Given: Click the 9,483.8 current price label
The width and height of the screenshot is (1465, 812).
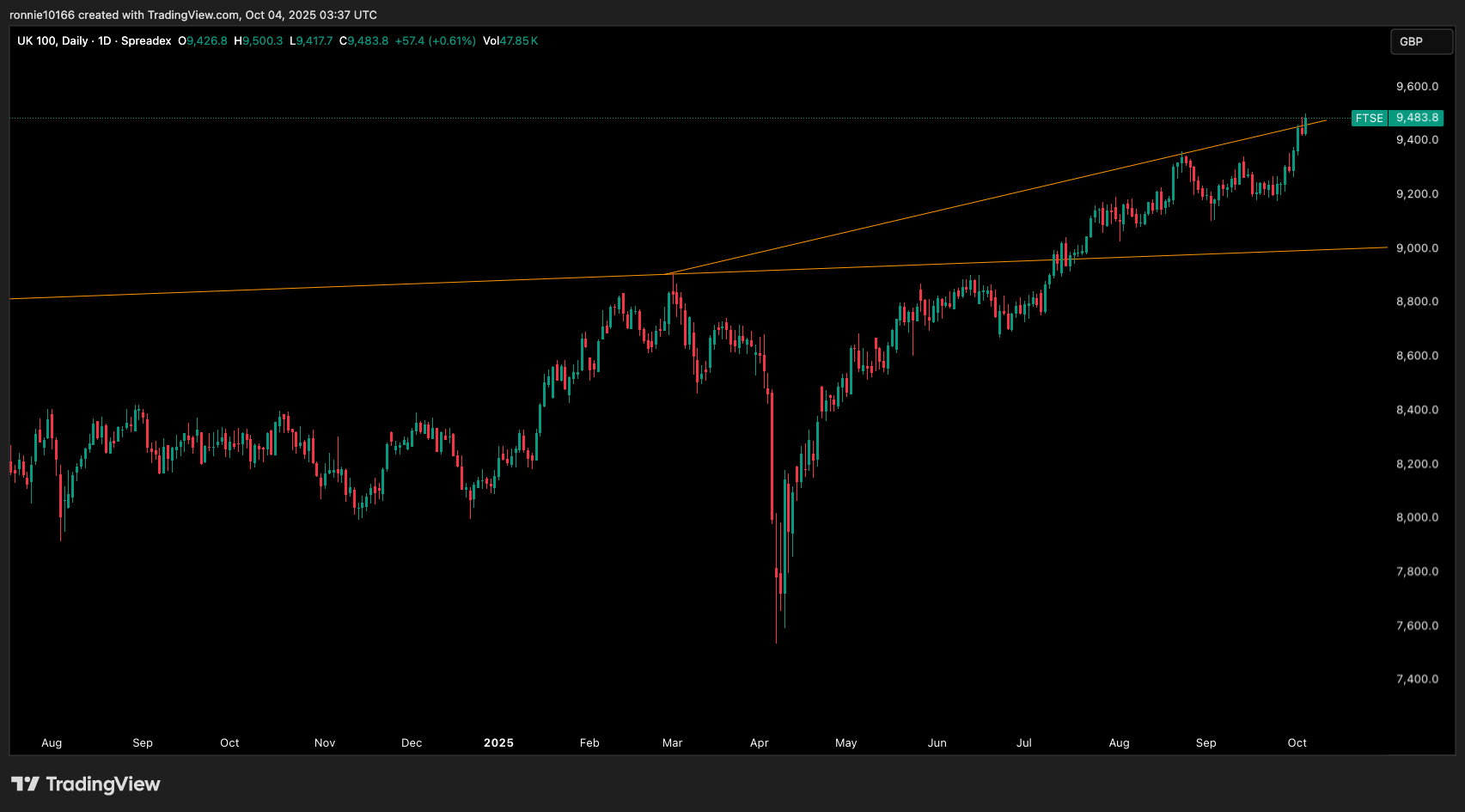Looking at the screenshot, I should click(1417, 118).
